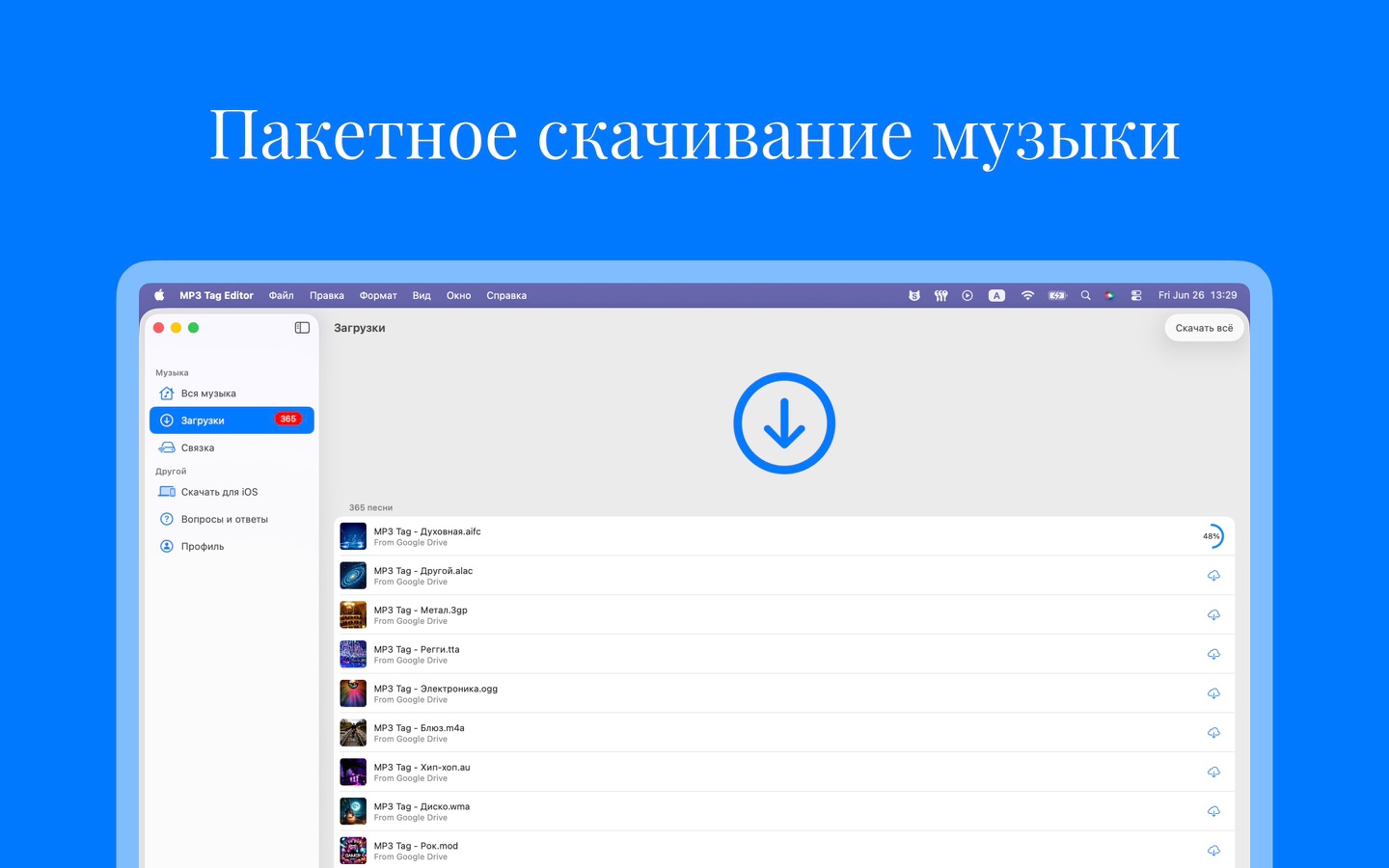Click album art thumbnail of Духовная.aifc

coord(353,536)
